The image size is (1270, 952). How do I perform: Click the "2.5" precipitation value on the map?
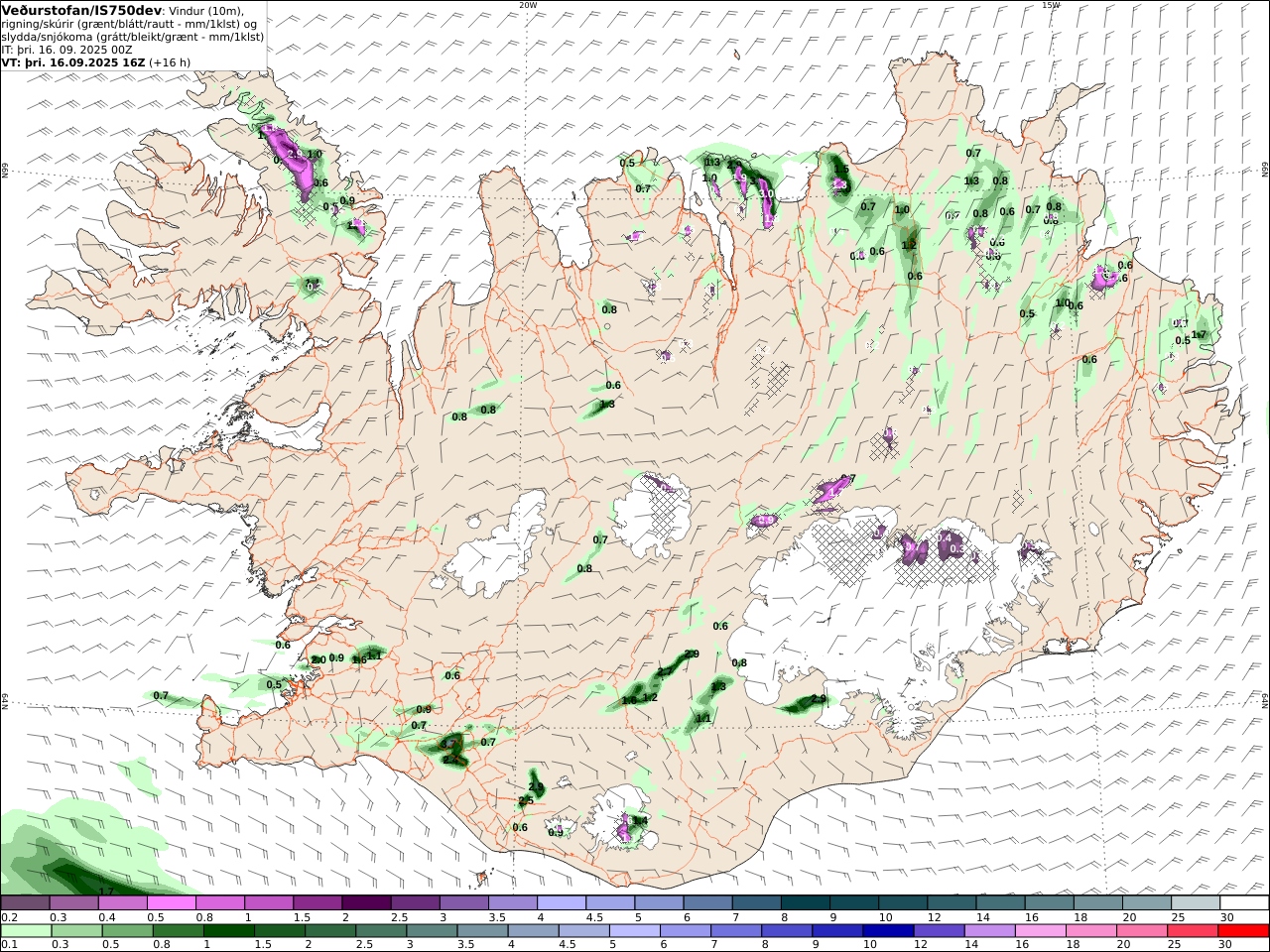click(526, 800)
